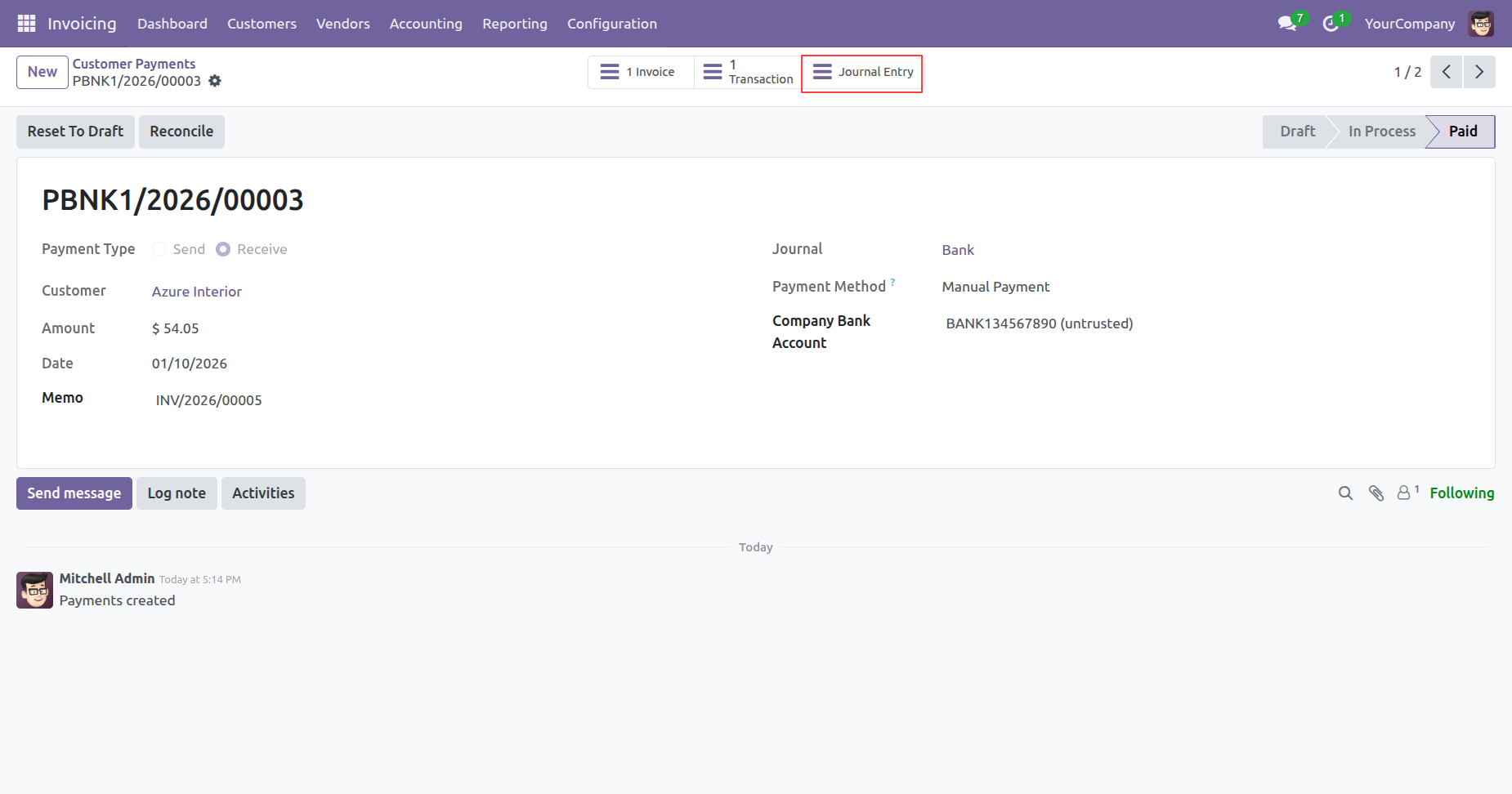Click the paperclip attachments icon
This screenshot has height=794, width=1512.
point(1376,493)
